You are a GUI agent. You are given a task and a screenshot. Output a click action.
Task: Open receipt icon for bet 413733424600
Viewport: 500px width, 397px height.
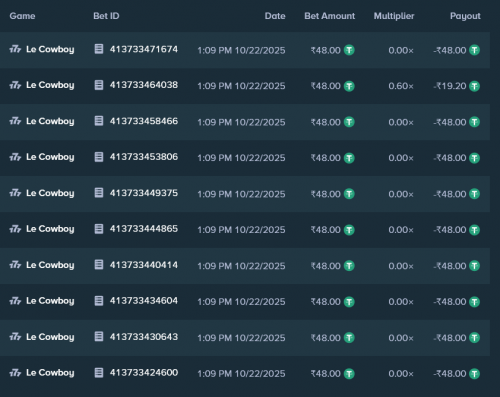click(x=99, y=372)
